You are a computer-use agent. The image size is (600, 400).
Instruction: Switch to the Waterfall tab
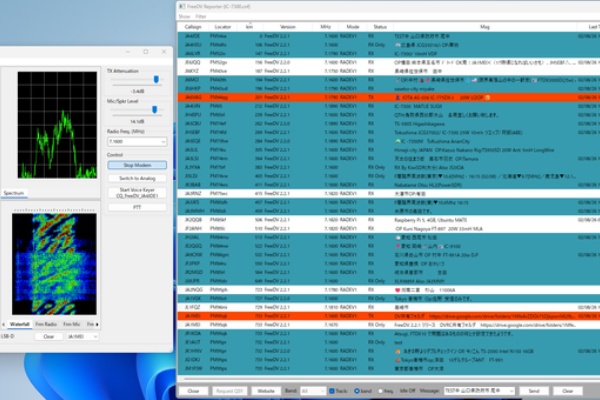(x=20, y=324)
